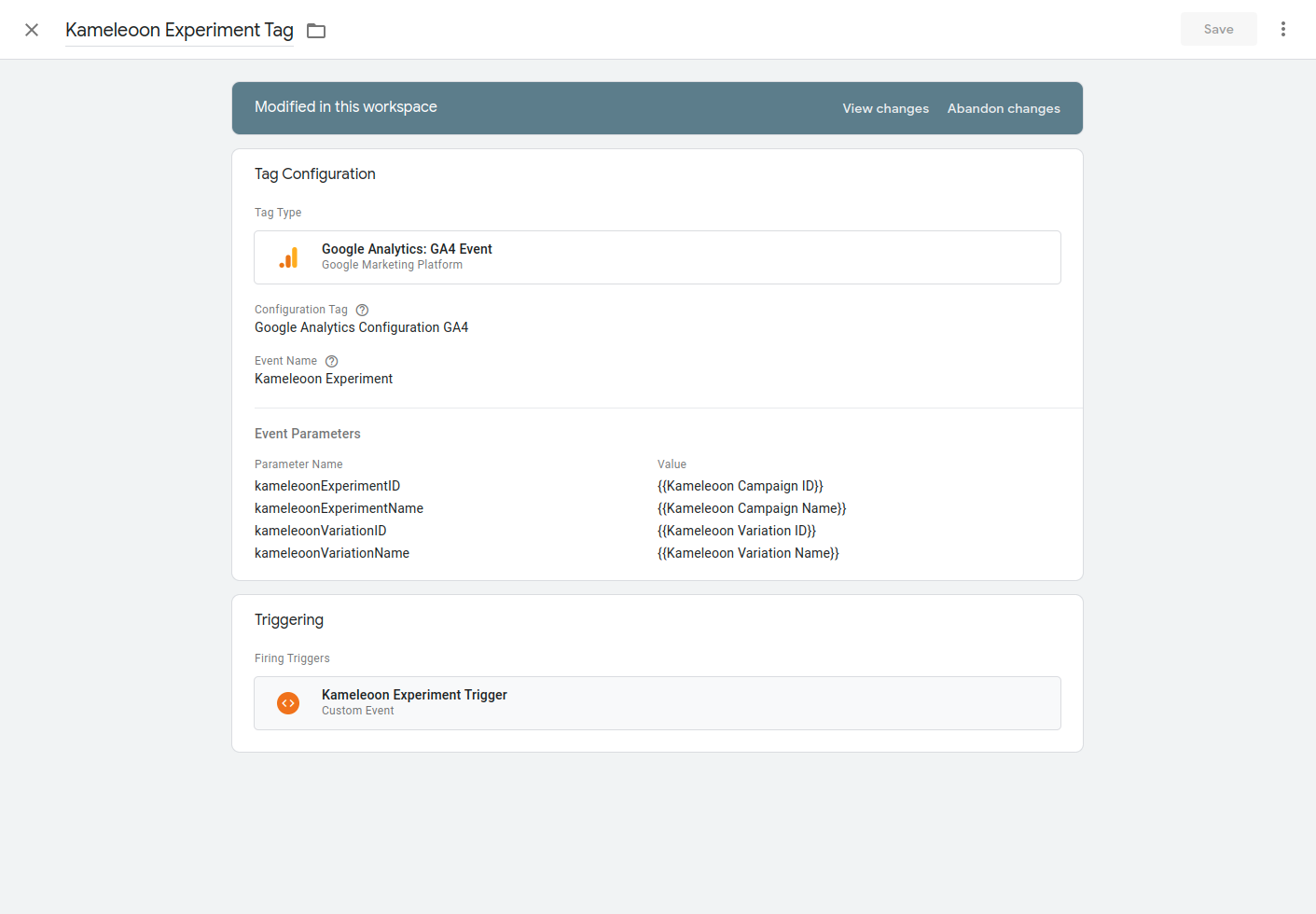Show help for Configuration Tag
This screenshot has width=1316, height=914.
362,310
